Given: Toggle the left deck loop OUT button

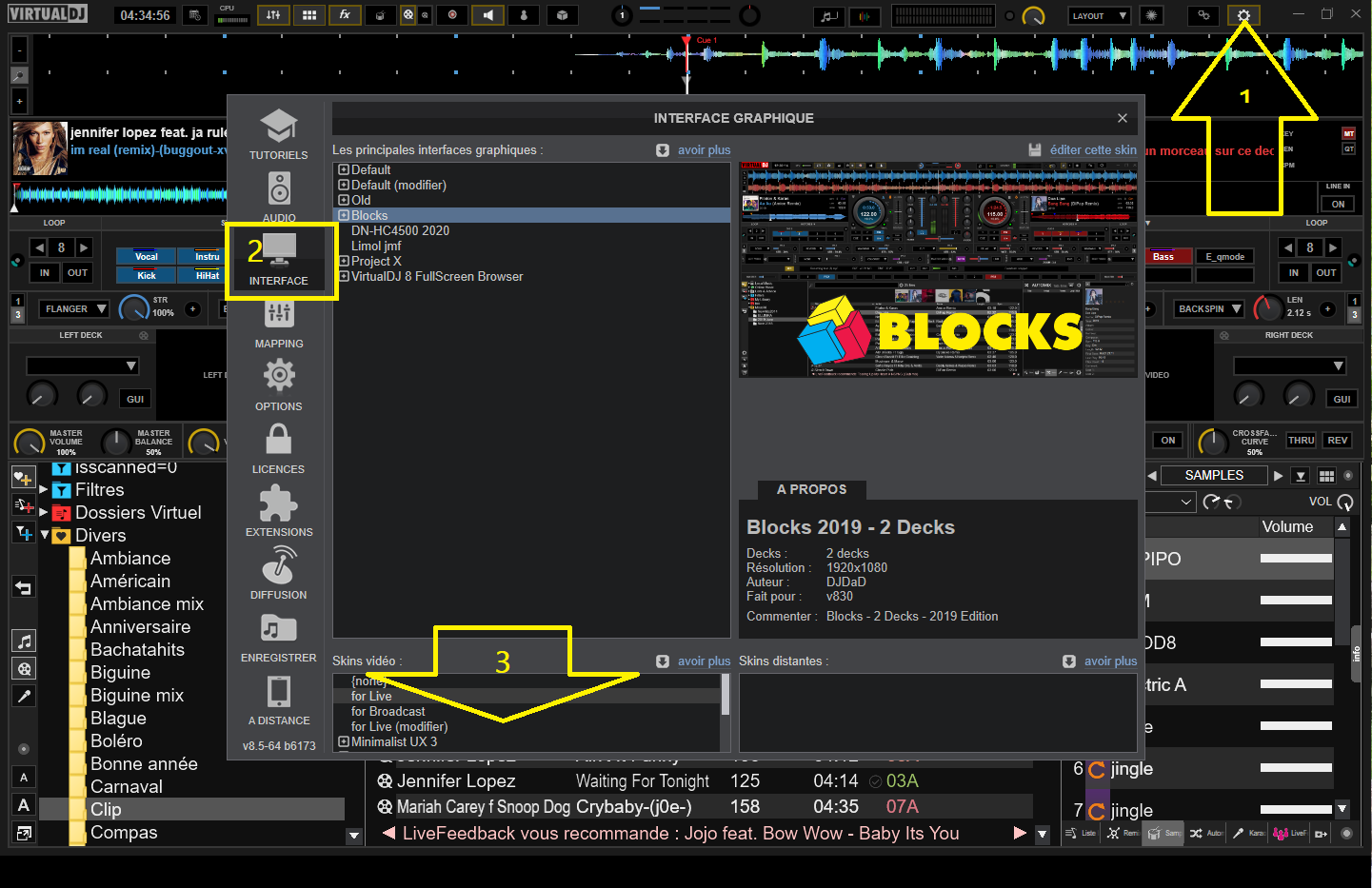Looking at the screenshot, I should pyautogui.click(x=77, y=272).
